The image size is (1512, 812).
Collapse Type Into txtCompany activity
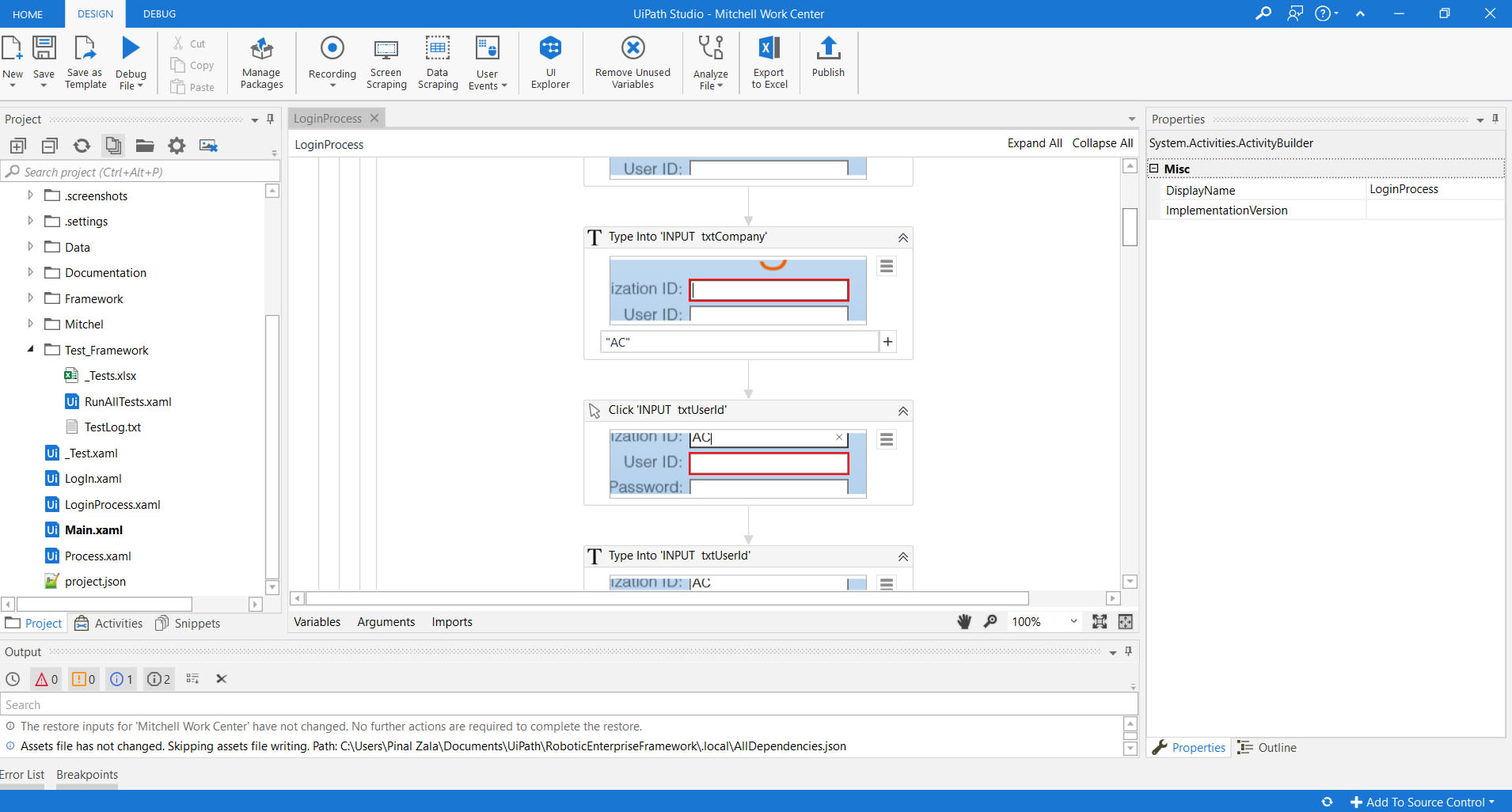coord(902,237)
